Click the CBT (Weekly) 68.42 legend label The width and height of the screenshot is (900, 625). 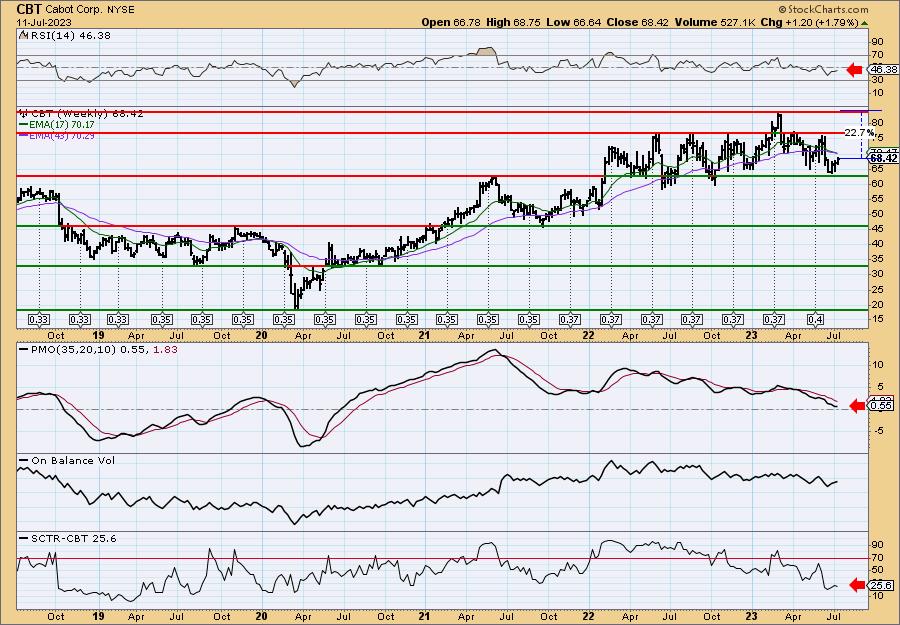[87, 114]
